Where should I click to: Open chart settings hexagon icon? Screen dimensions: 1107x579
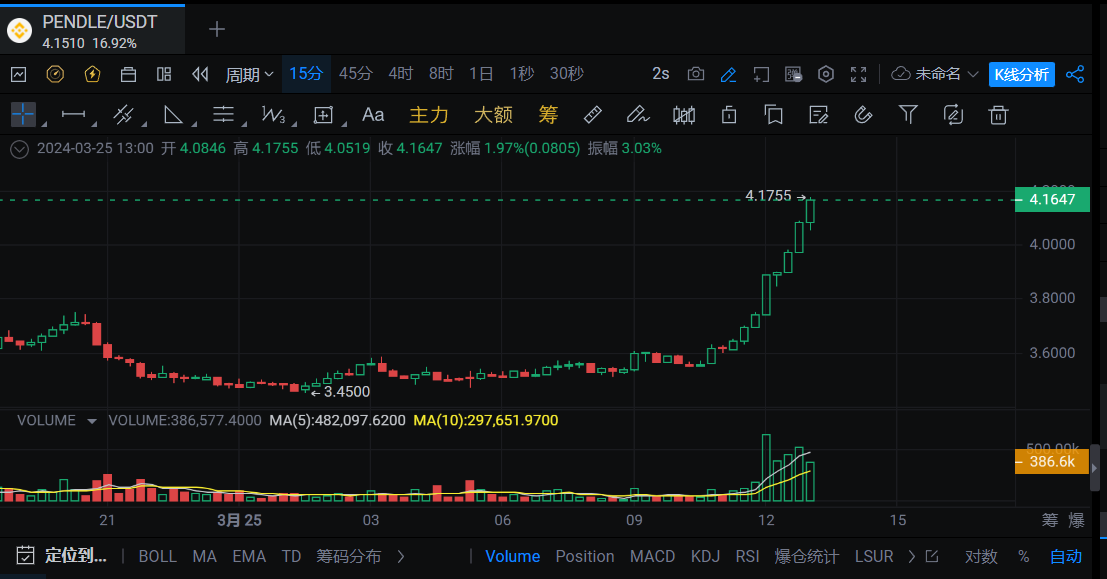pos(826,74)
